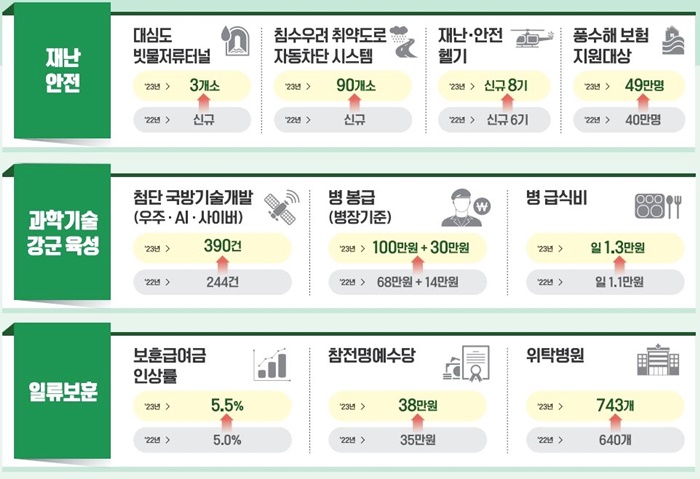Click the 640개 gray value pill
Screen dimensions: 700x479
[x=605, y=440]
